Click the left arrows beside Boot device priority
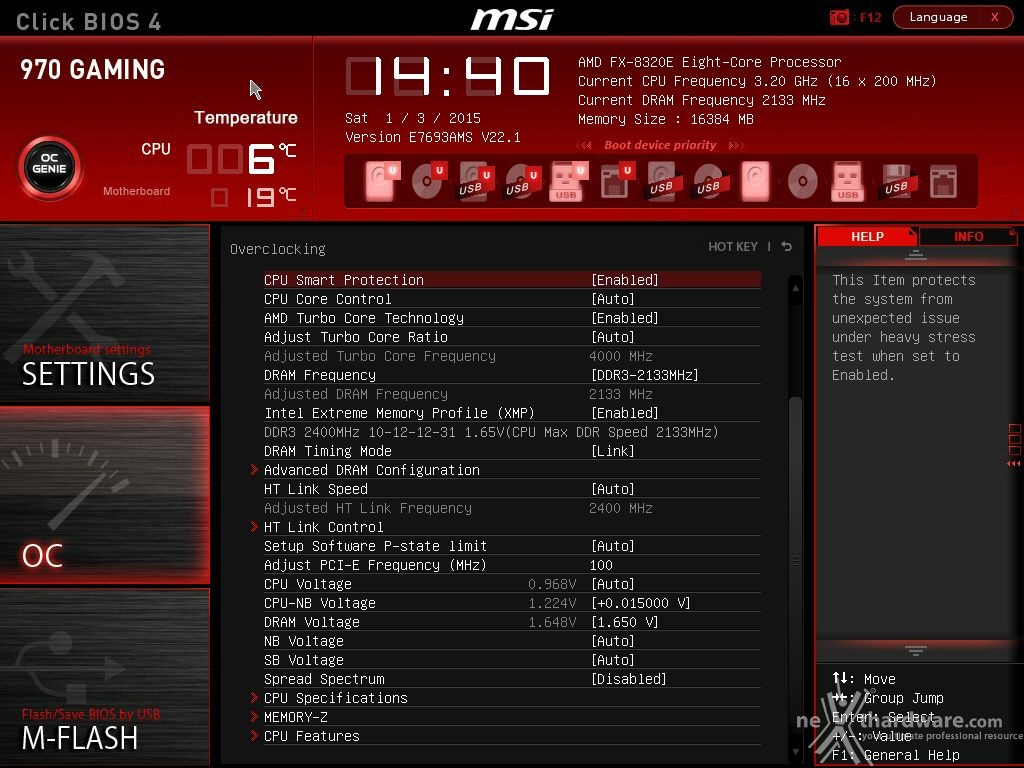Viewport: 1024px width, 768px height. point(584,145)
